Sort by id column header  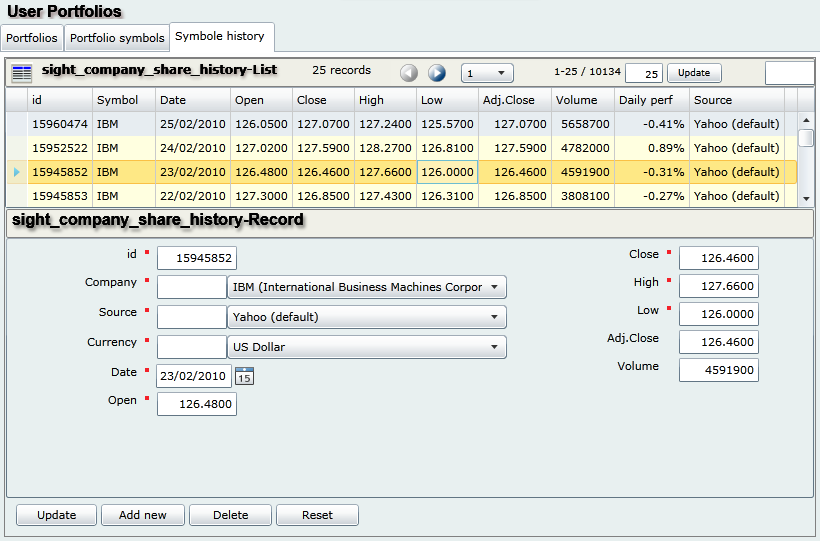click(60, 100)
